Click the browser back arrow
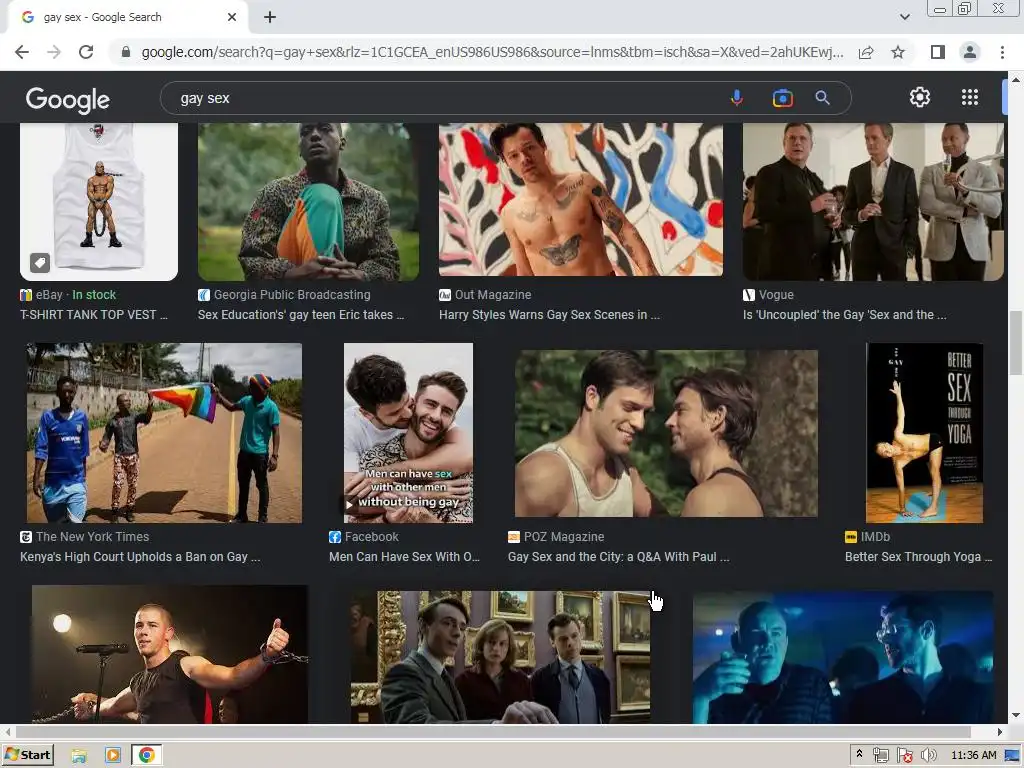The image size is (1024, 768). coord(22,52)
